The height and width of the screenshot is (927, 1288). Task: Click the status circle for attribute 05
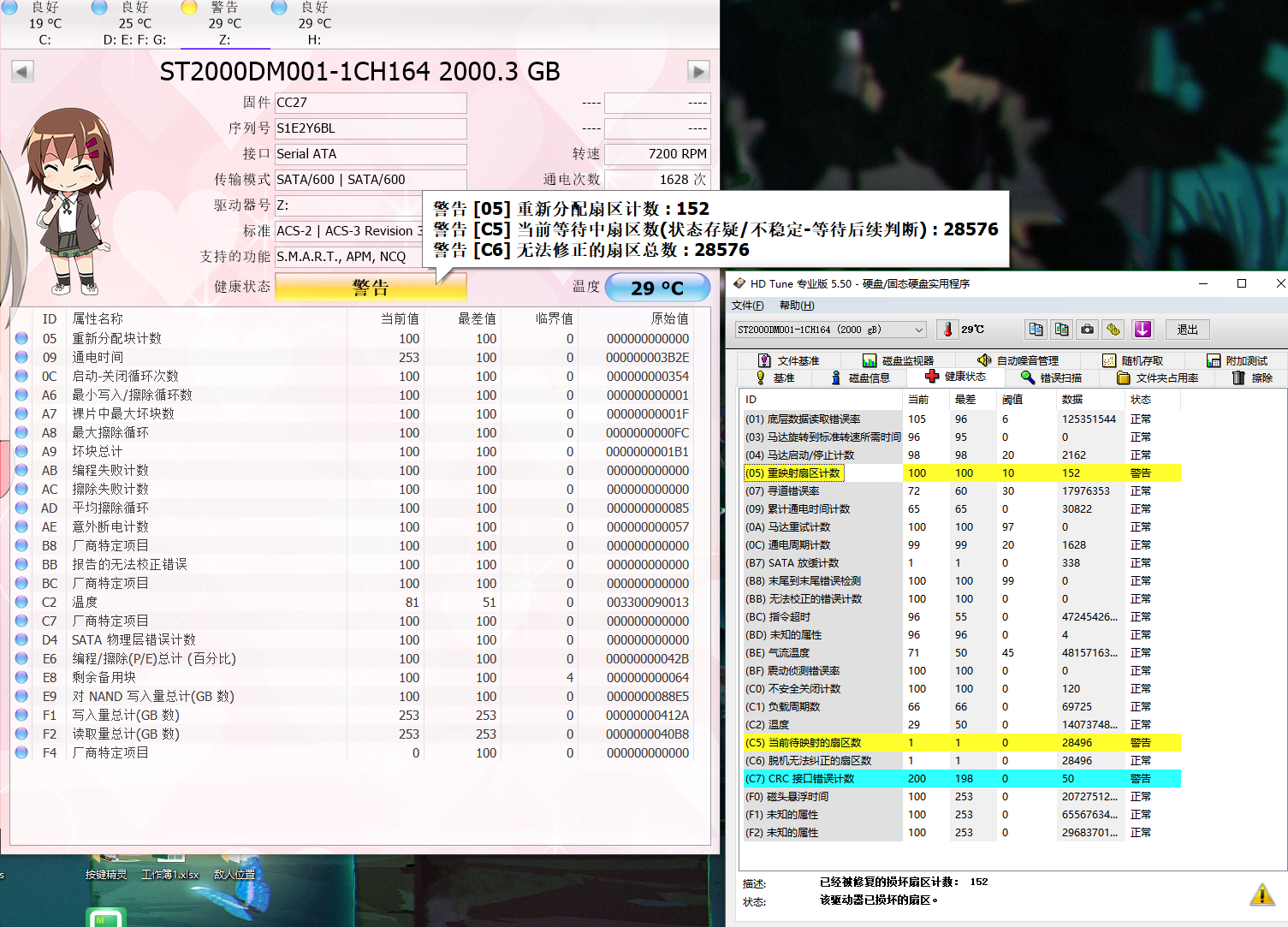click(x=22, y=338)
